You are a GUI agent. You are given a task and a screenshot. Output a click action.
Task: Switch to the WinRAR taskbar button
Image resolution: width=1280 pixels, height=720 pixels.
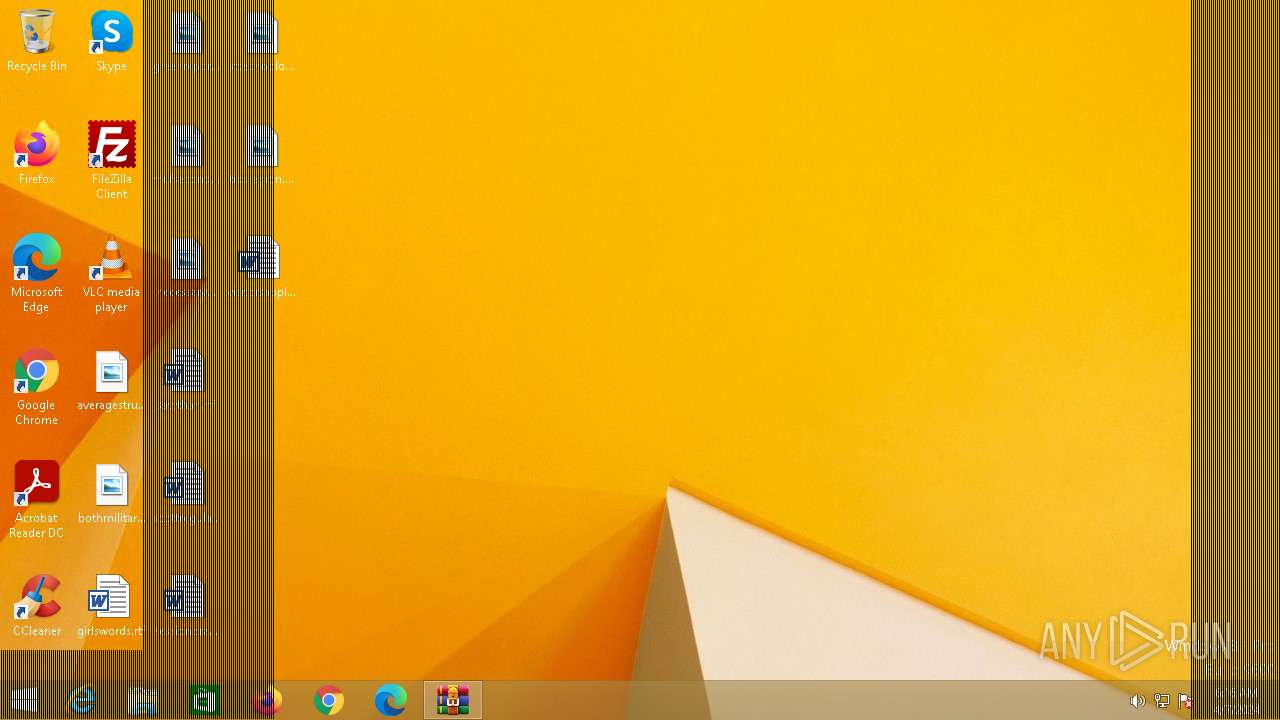click(x=453, y=701)
